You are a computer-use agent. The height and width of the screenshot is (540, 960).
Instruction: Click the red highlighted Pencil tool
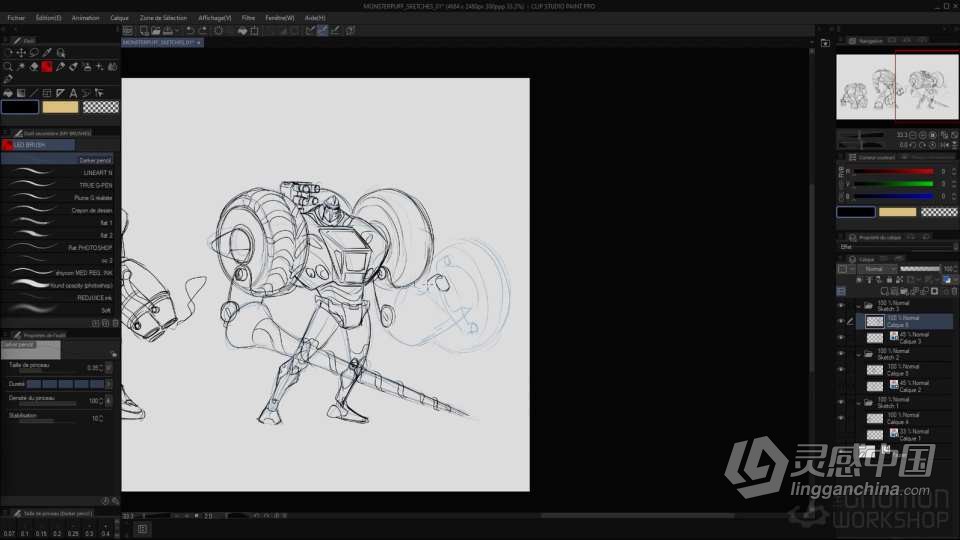(x=47, y=67)
